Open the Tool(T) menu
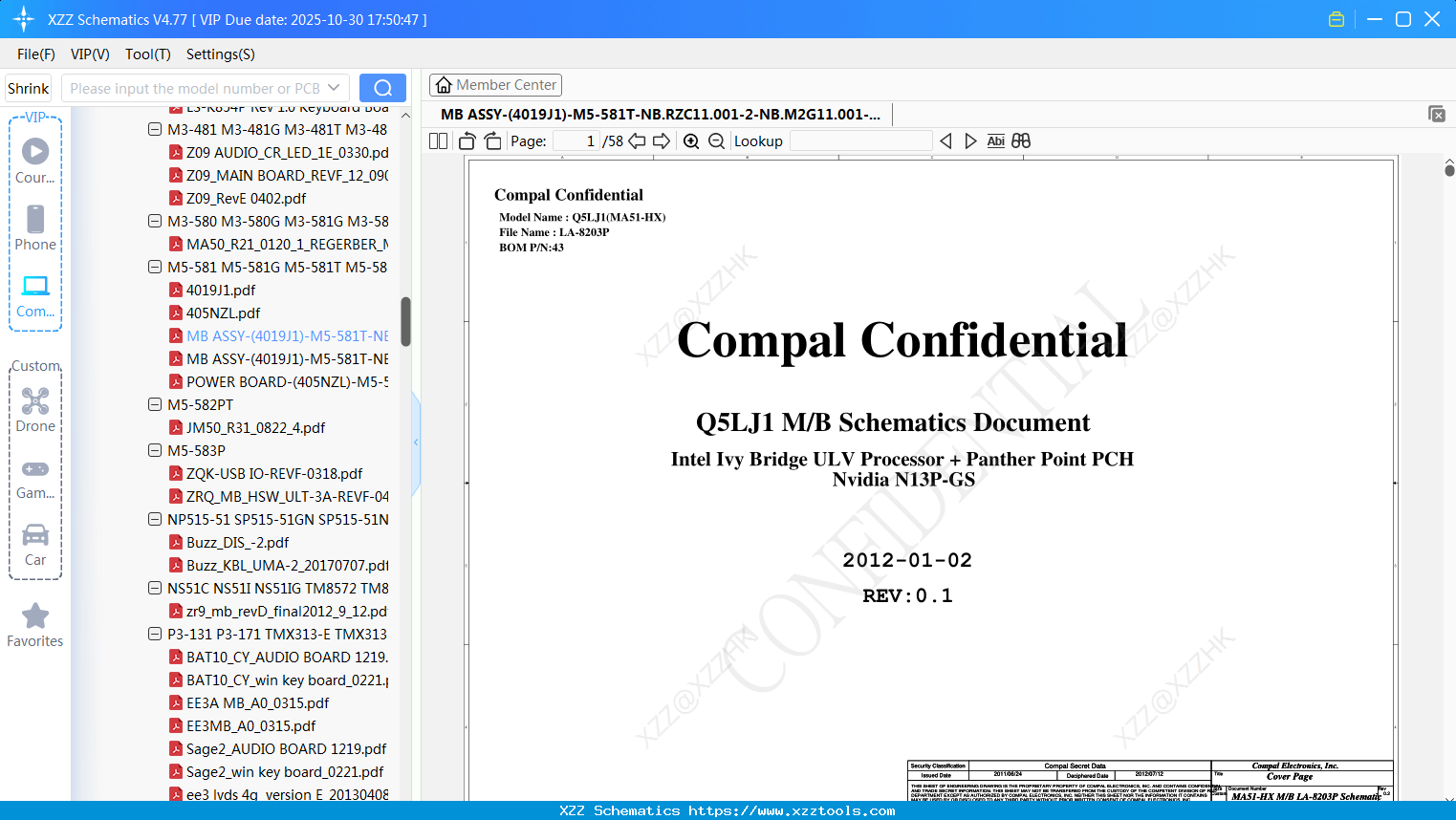This screenshot has height=820, width=1456. click(148, 54)
